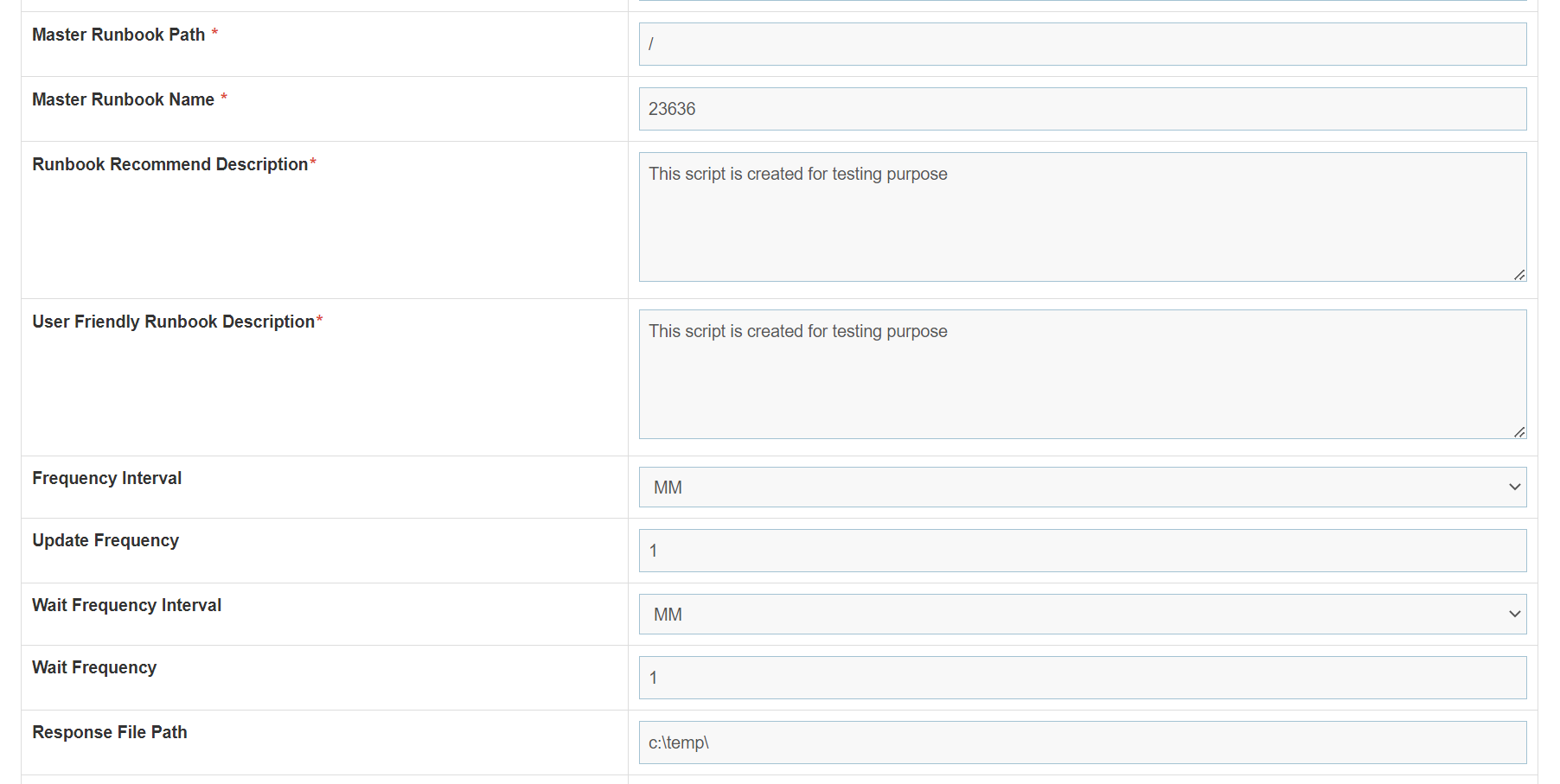
Task: Click inside the Runbook Recommend Description text area
Action: (1082, 217)
